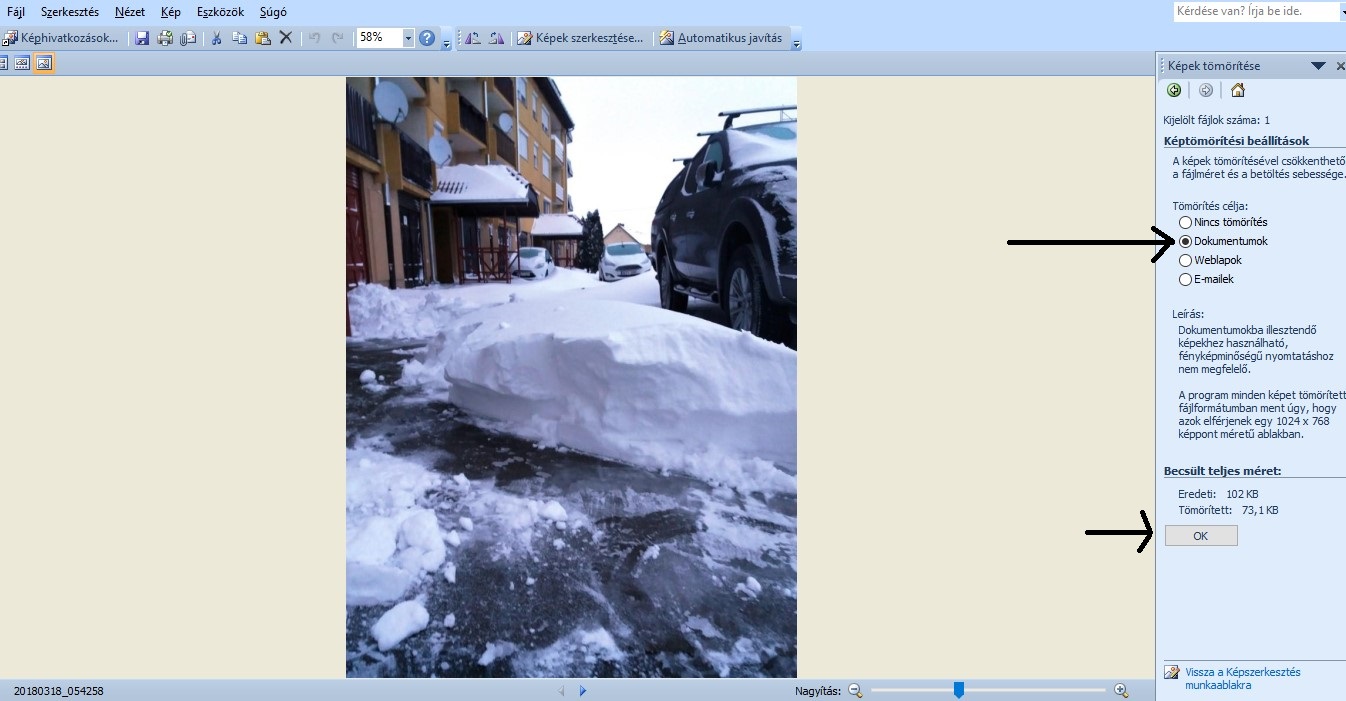Click the Cut scissors icon
Screen dimensions: 1346x701
(216, 38)
